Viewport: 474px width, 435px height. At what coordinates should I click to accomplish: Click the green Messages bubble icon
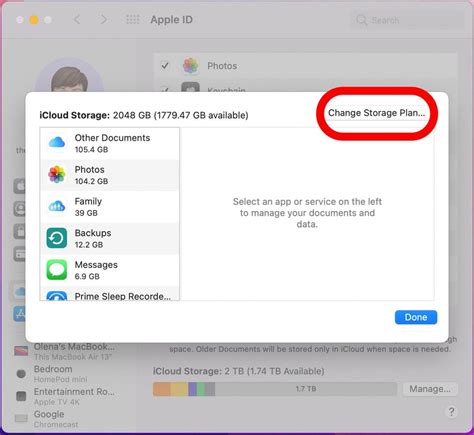pyautogui.click(x=57, y=270)
